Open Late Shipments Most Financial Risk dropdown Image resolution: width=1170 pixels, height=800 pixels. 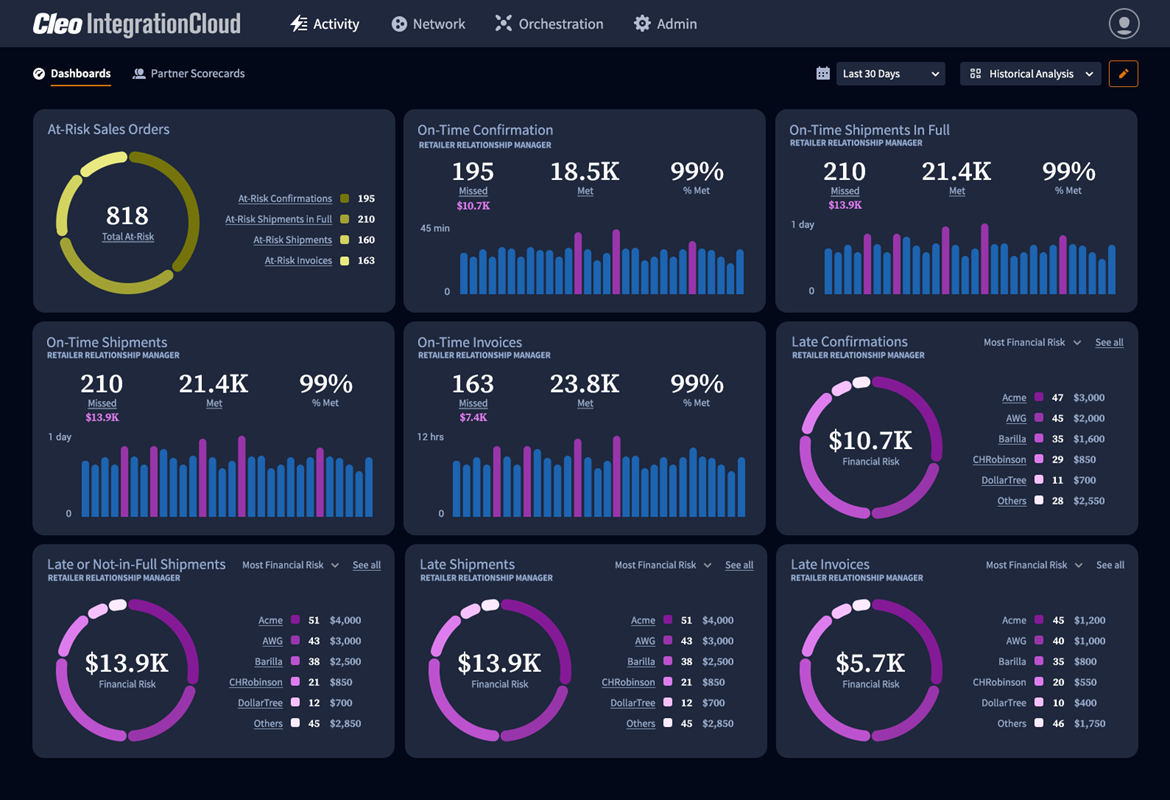click(663, 565)
